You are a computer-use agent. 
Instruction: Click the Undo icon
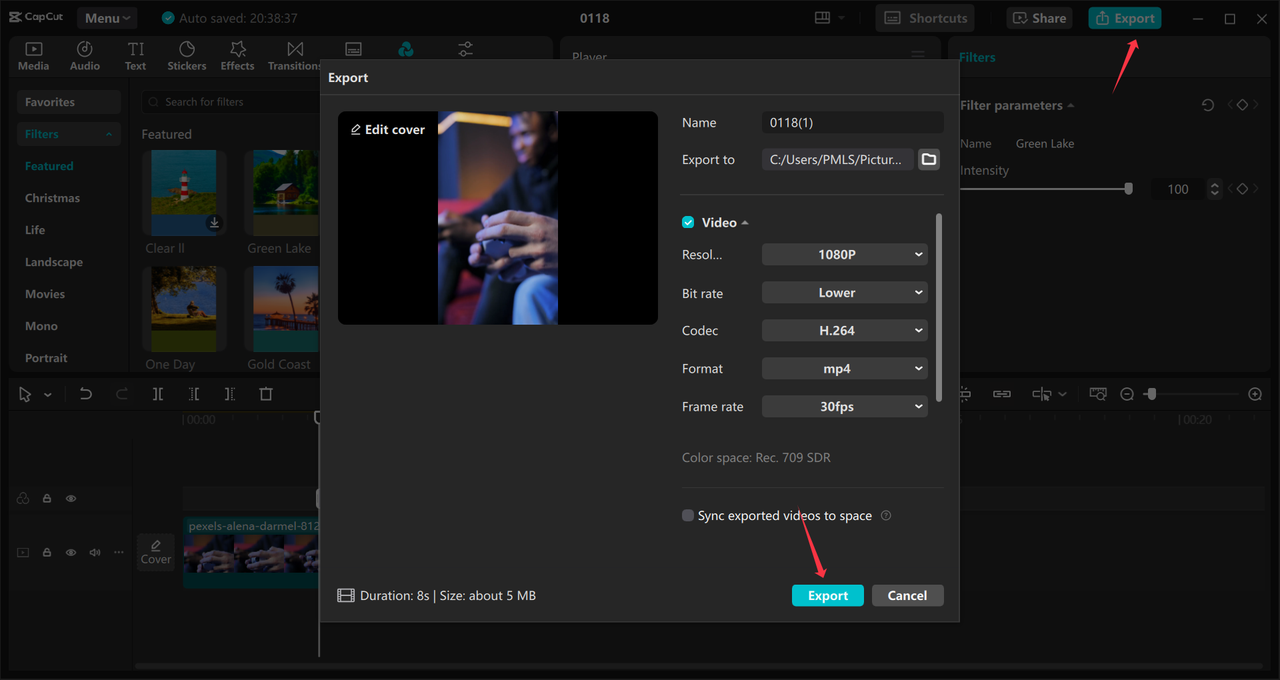[85, 394]
